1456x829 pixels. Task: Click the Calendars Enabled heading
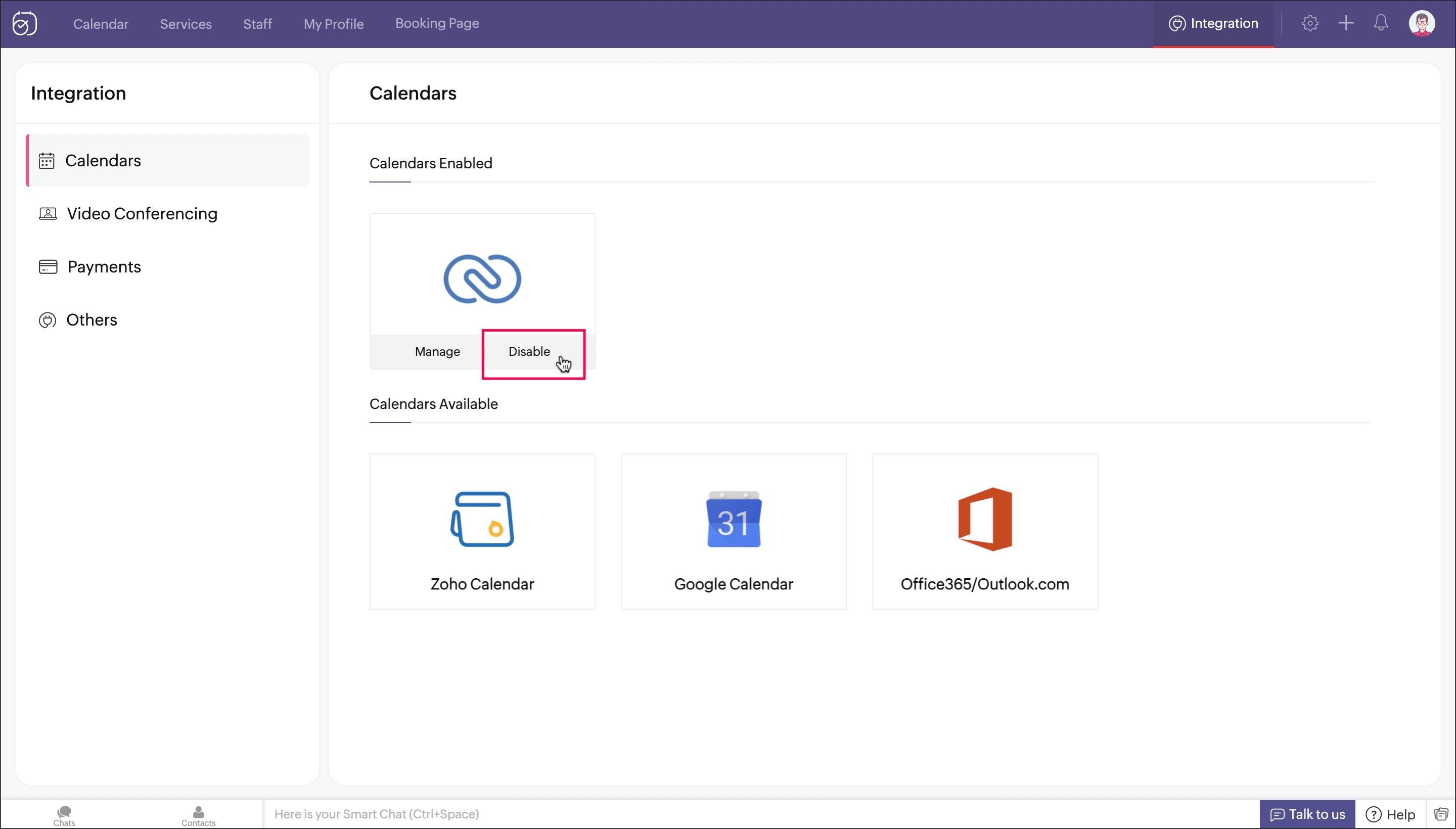click(431, 163)
